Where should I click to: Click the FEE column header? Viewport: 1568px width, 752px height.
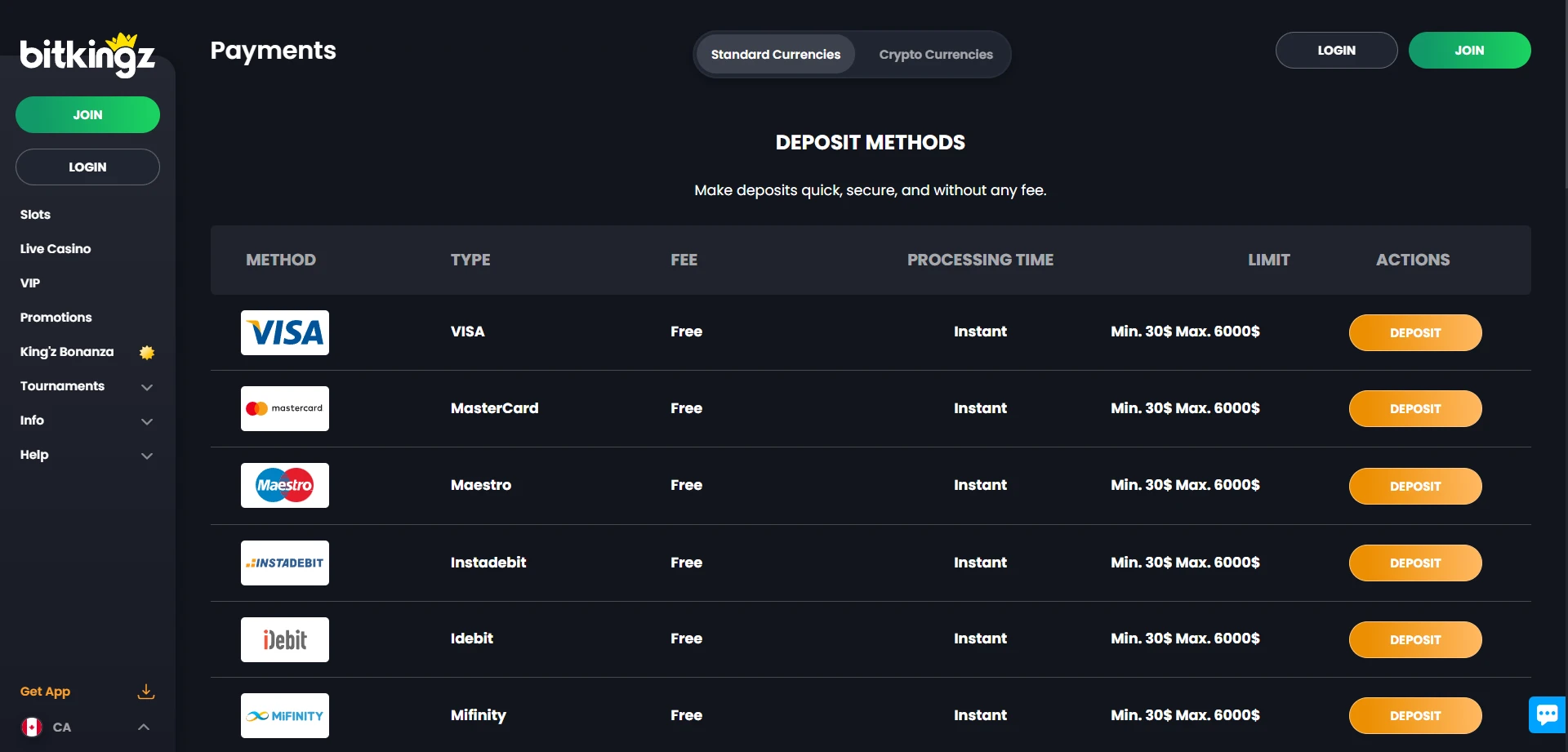coord(684,260)
